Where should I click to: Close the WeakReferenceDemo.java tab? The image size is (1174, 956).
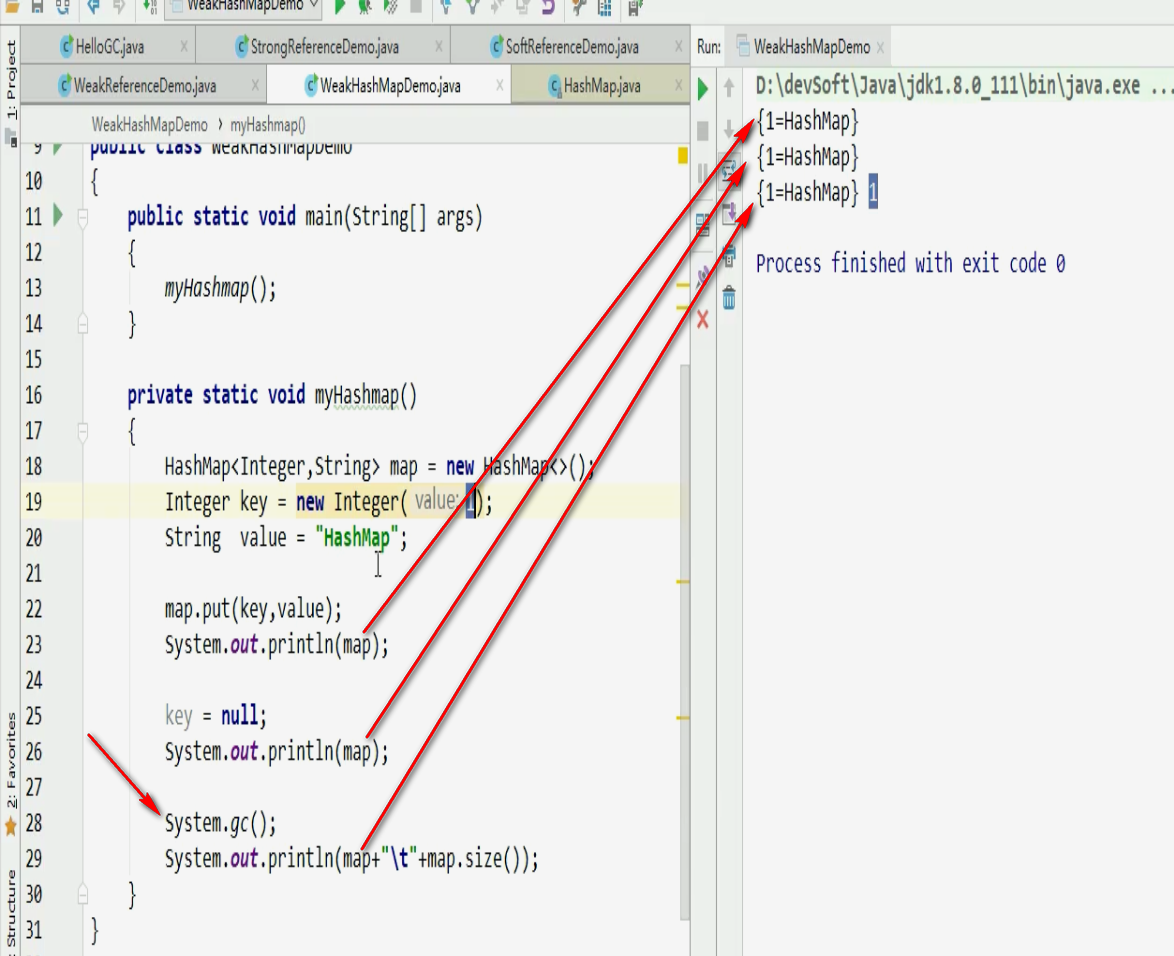(x=255, y=85)
